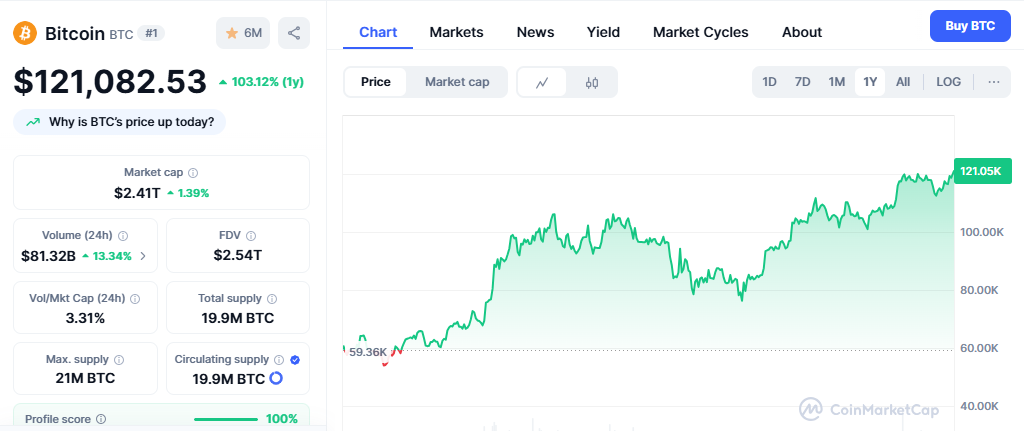Open the News tab
Viewport: 1024px width, 431px height.
536,32
